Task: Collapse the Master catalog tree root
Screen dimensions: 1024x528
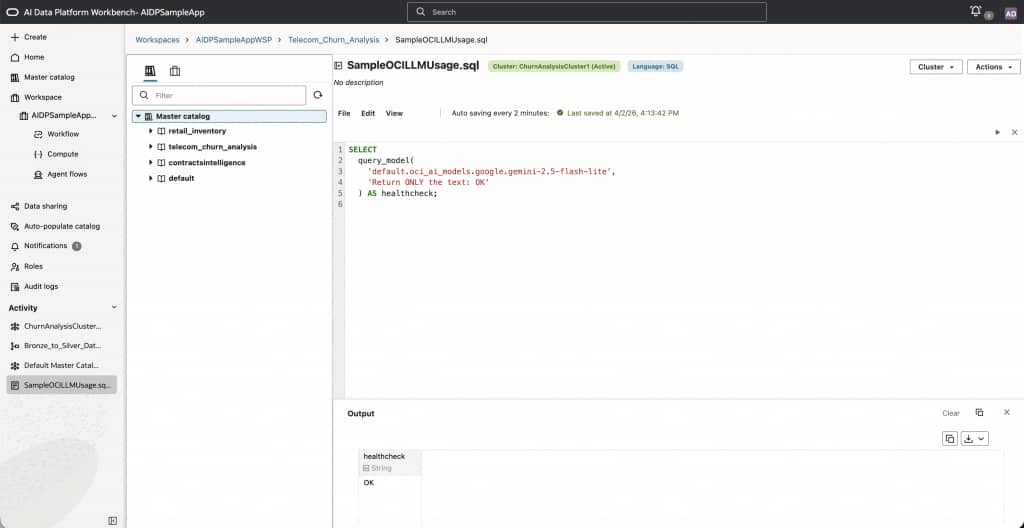Action: [138, 116]
